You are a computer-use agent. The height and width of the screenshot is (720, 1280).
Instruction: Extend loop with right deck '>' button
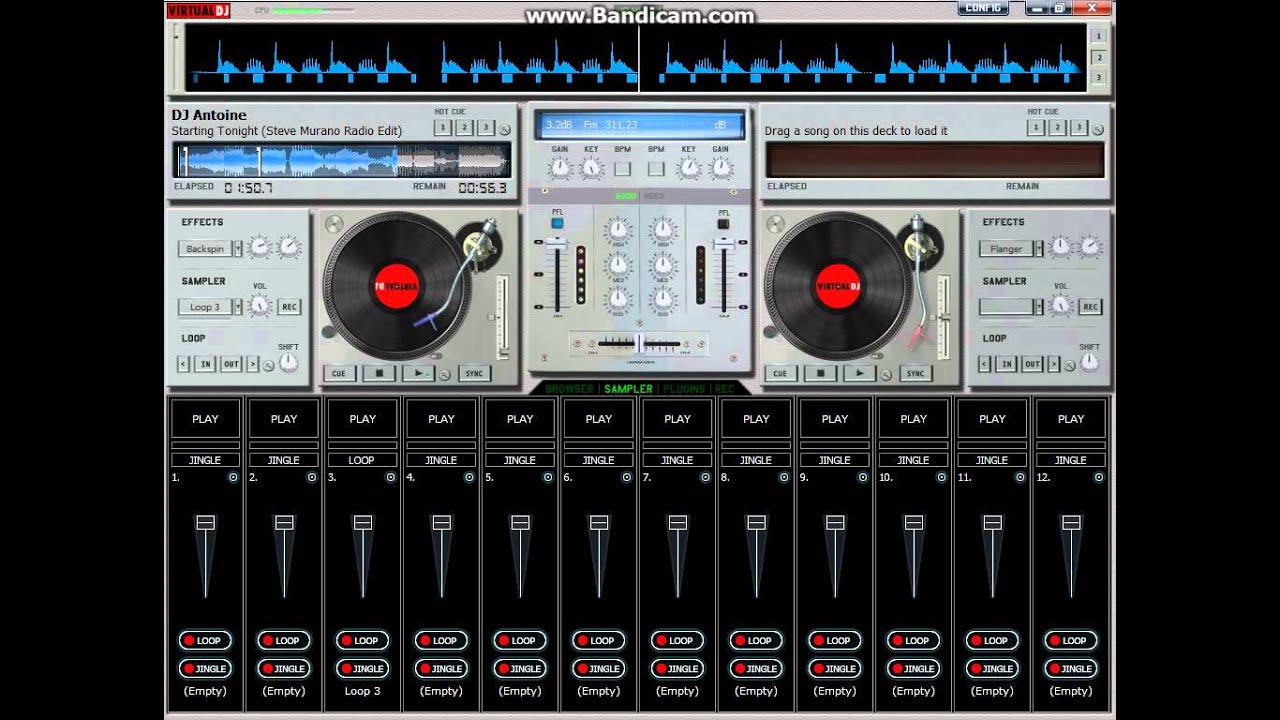(1053, 364)
